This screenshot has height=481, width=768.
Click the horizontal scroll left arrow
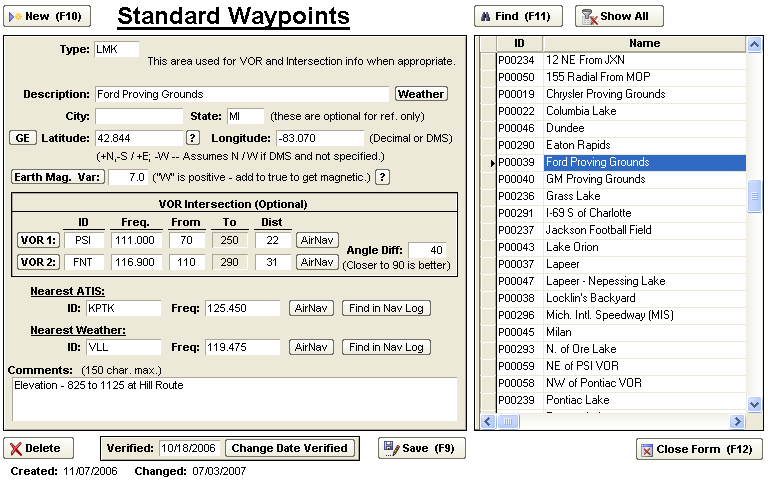tap(488, 421)
